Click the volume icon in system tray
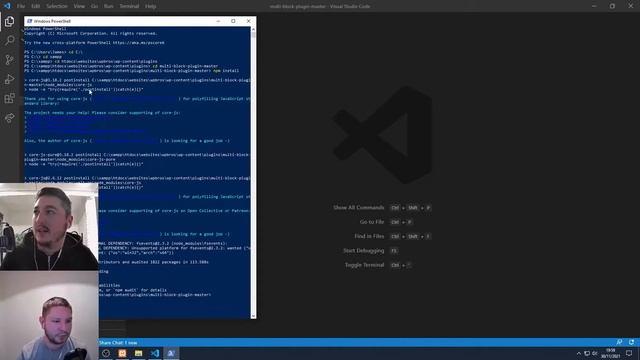This screenshot has height=360, width=640. click(595, 353)
